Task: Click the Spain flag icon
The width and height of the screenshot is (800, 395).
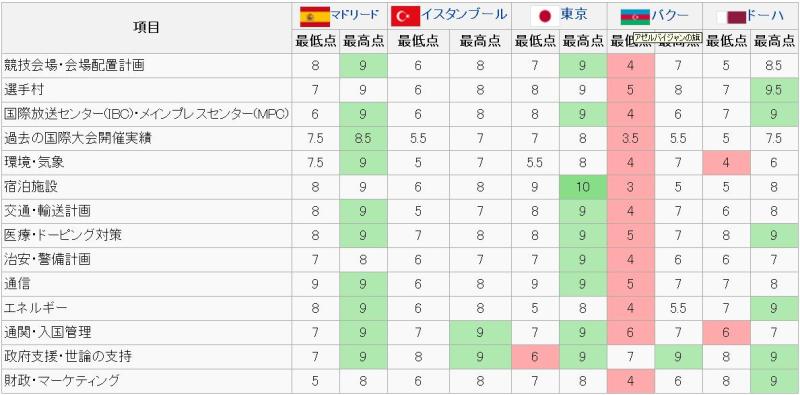Action: pos(314,16)
